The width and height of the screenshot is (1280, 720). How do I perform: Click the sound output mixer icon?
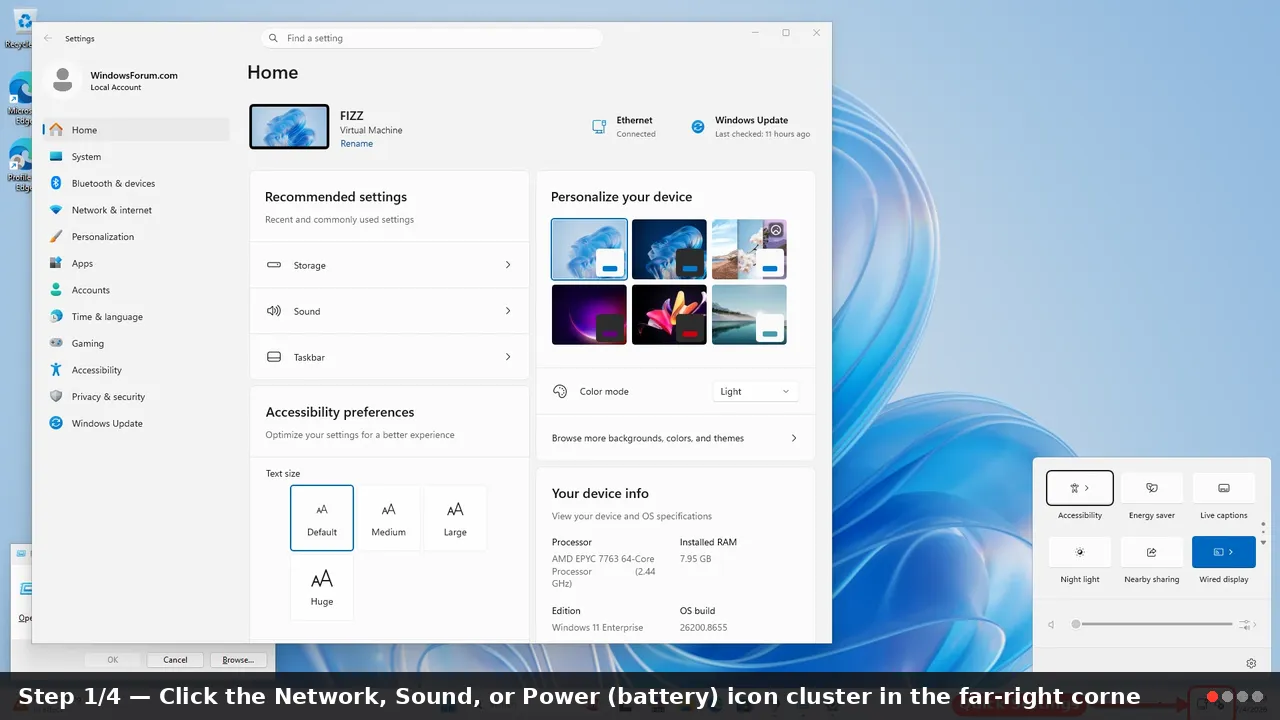click(x=1246, y=624)
